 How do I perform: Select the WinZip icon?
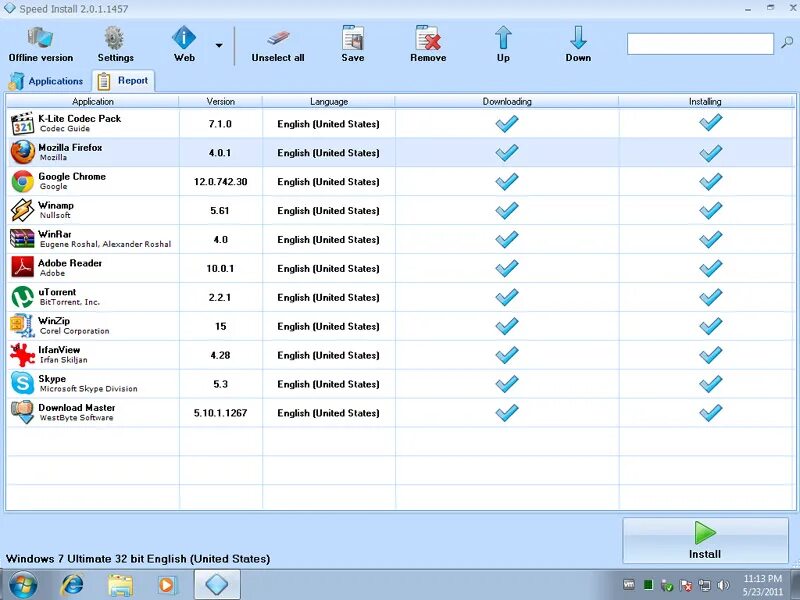coord(22,326)
